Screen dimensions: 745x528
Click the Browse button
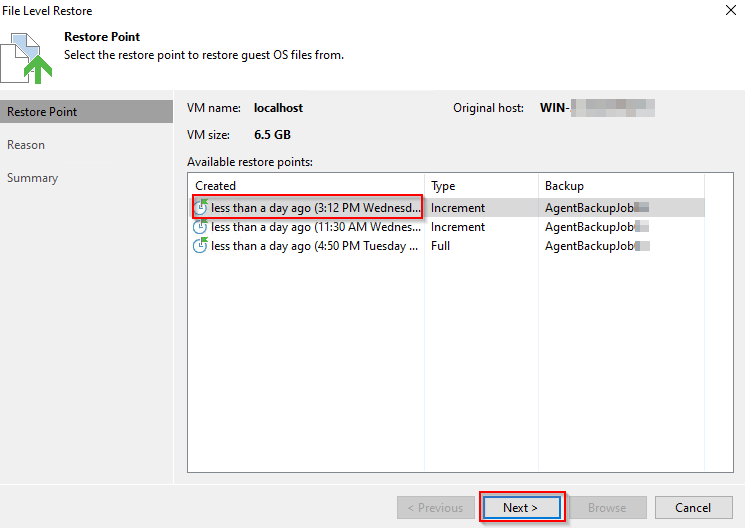point(607,507)
